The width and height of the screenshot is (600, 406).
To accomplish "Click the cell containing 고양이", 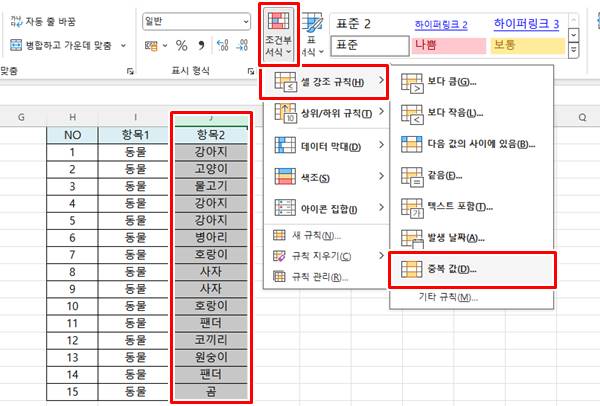I will (211, 169).
